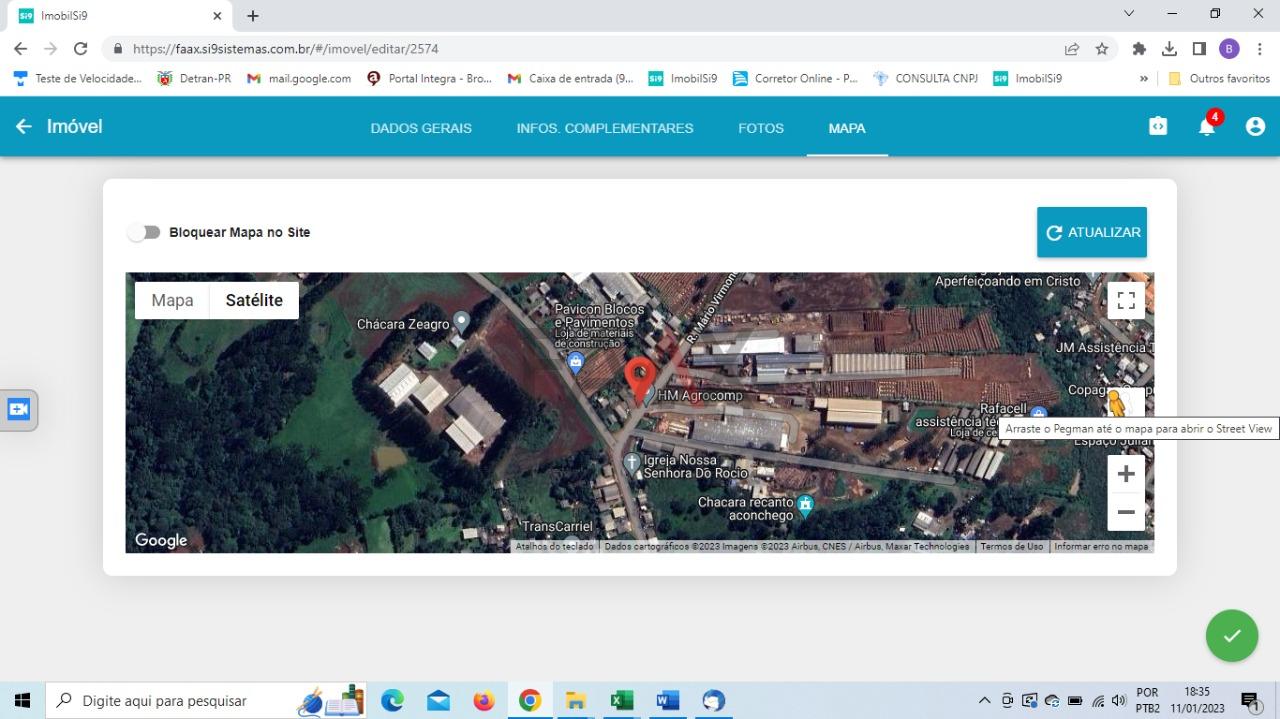1280x719 pixels.
Task: Reload the browser page
Action: 81,48
